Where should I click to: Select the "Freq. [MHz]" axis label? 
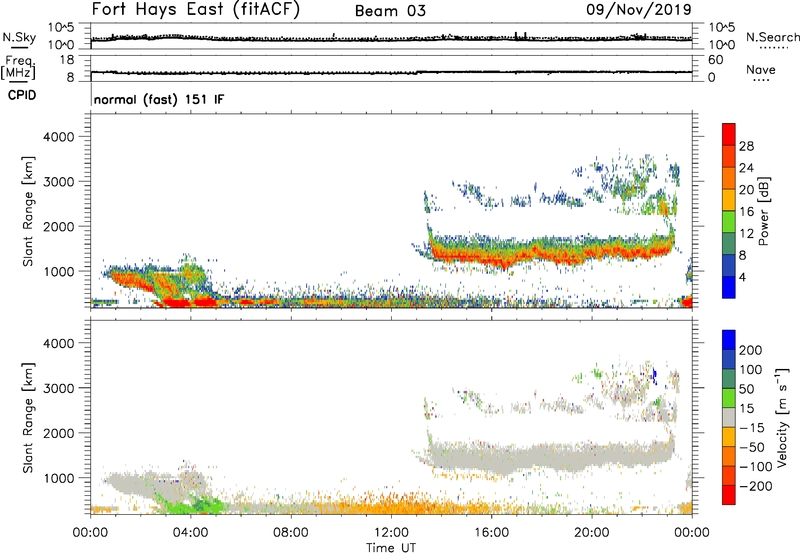[18, 67]
